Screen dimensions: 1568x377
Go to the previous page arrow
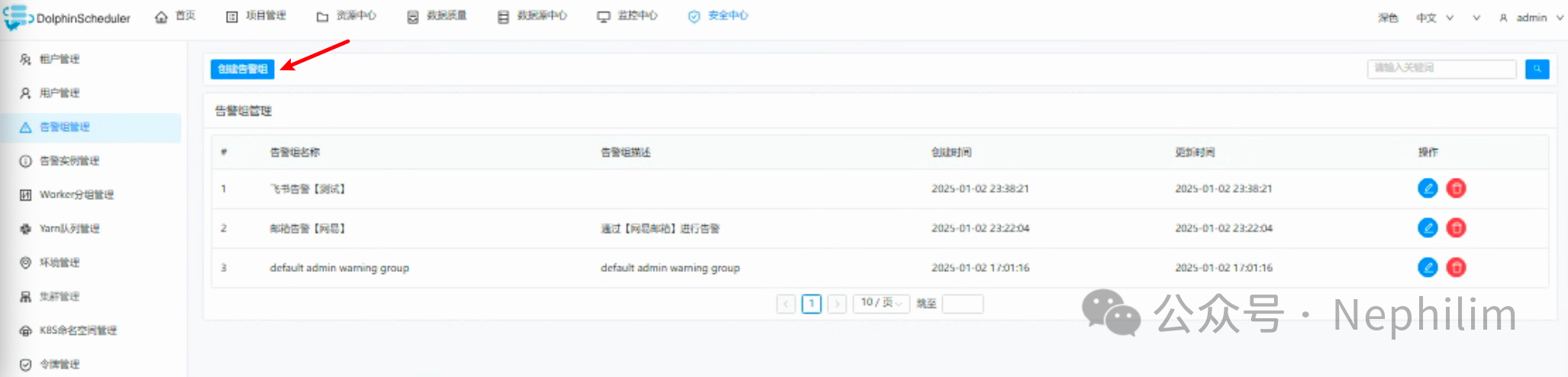tap(786, 304)
